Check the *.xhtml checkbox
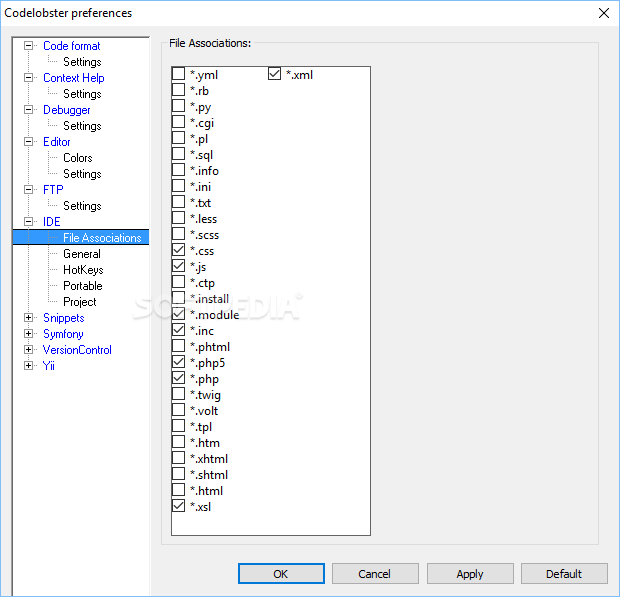The image size is (620, 597). point(178,458)
